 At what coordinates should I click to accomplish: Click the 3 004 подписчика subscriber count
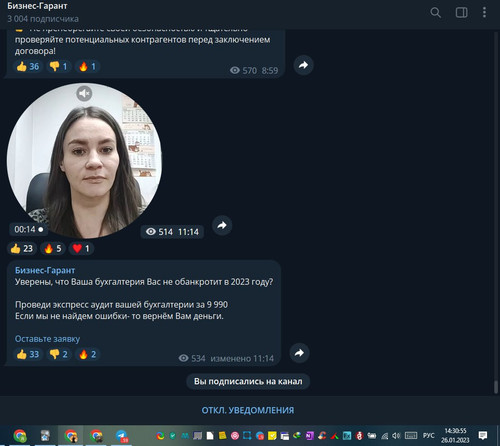tap(43, 19)
